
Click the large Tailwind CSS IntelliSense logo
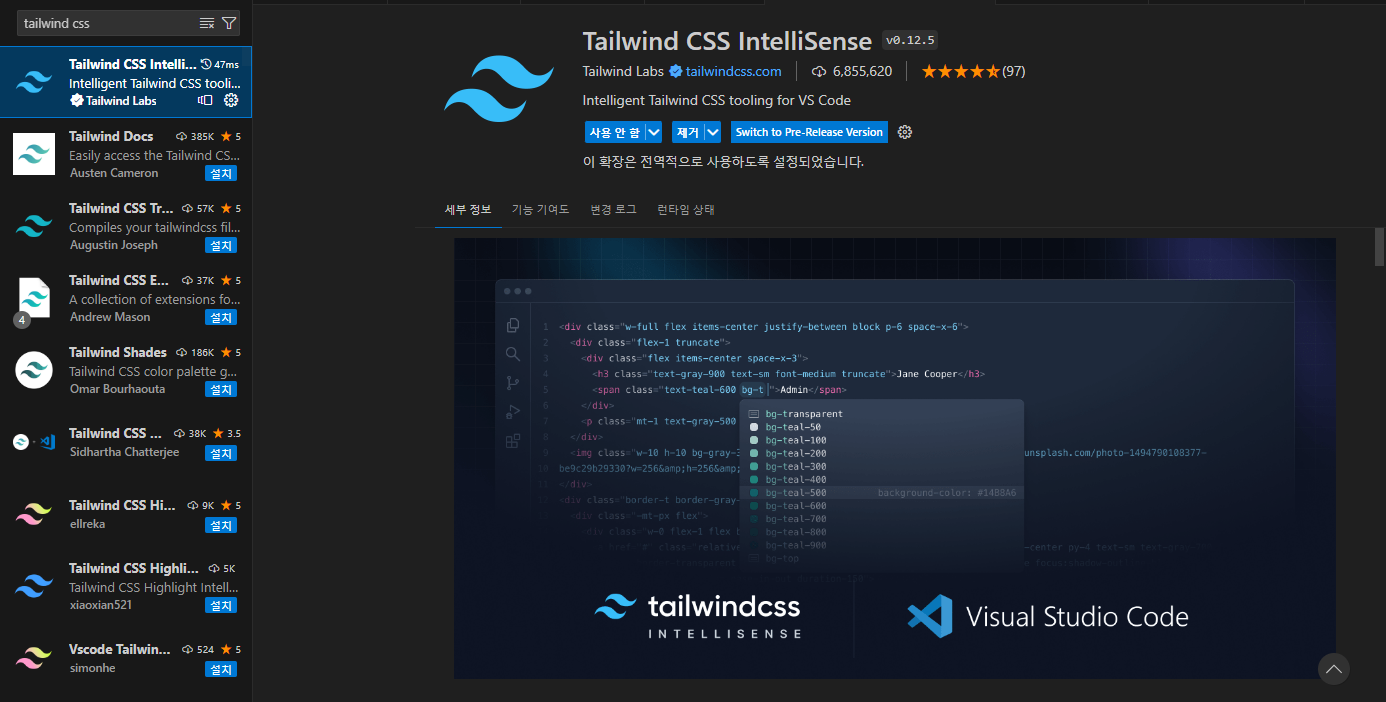point(500,87)
